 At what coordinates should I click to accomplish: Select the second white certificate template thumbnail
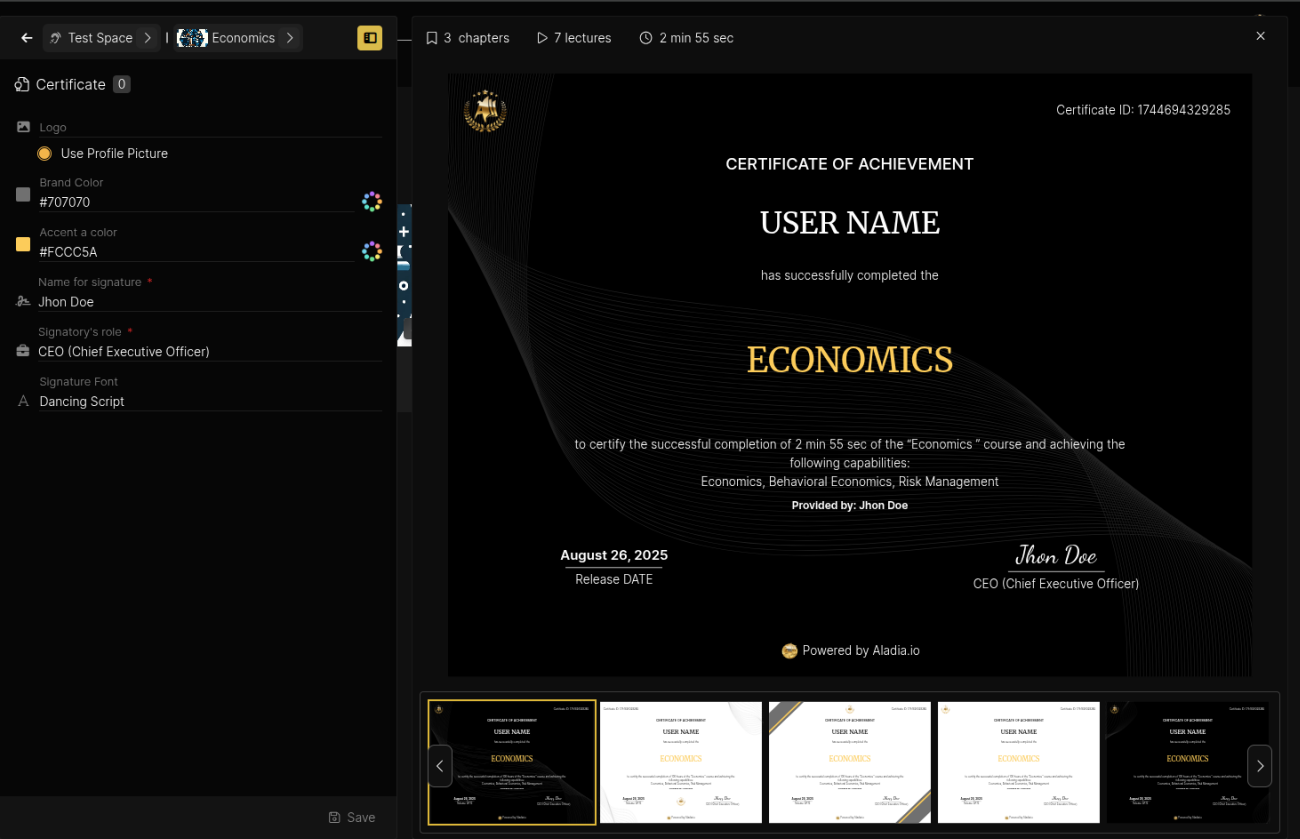(681, 762)
